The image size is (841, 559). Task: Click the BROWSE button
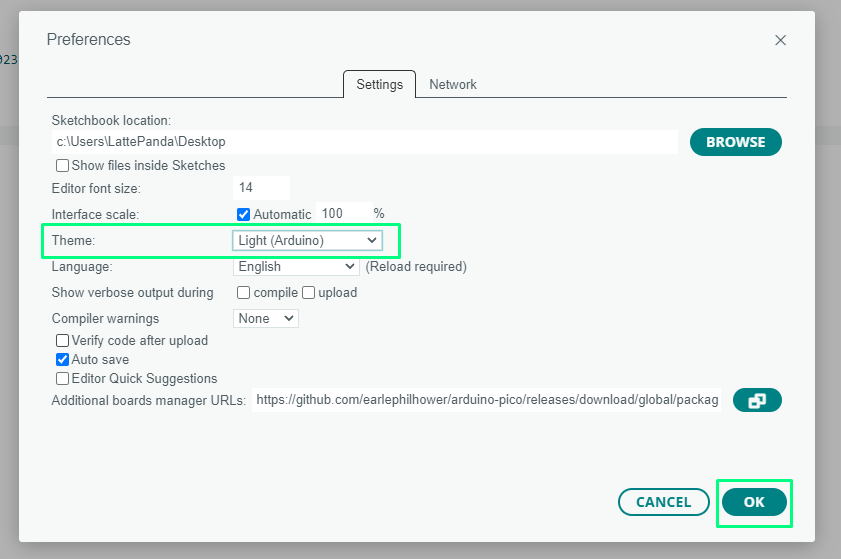(735, 142)
